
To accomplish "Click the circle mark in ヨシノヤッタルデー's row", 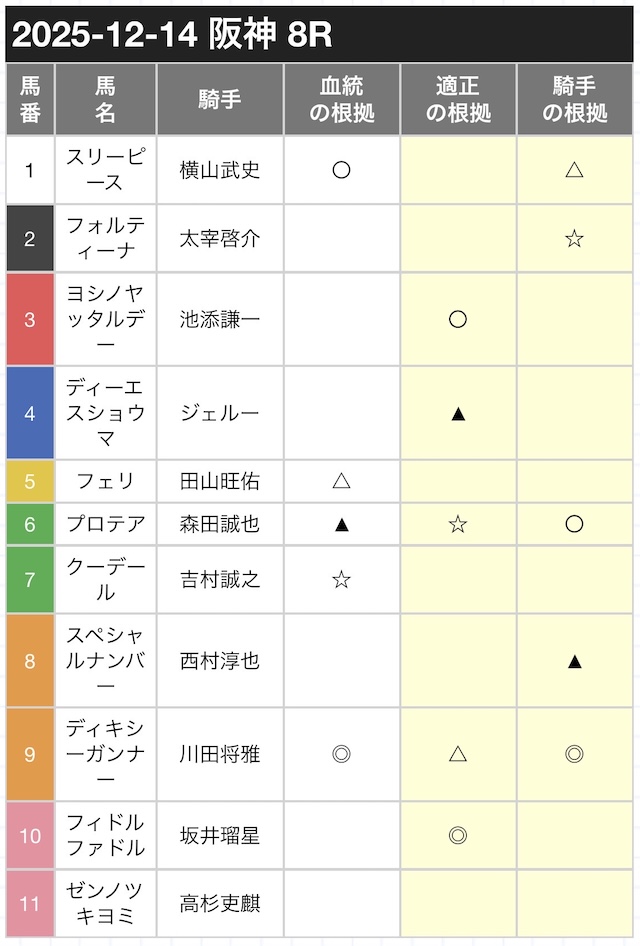I will point(457,319).
